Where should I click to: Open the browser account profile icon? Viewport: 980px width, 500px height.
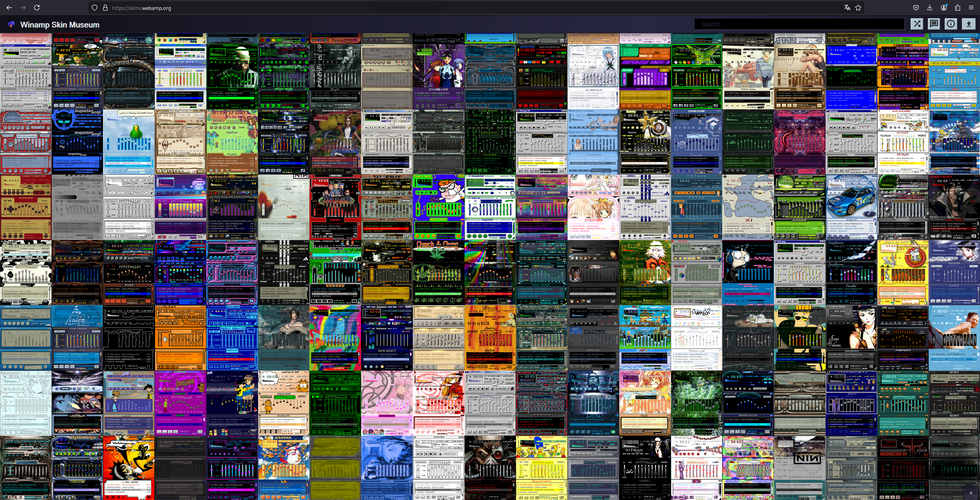coord(944,8)
